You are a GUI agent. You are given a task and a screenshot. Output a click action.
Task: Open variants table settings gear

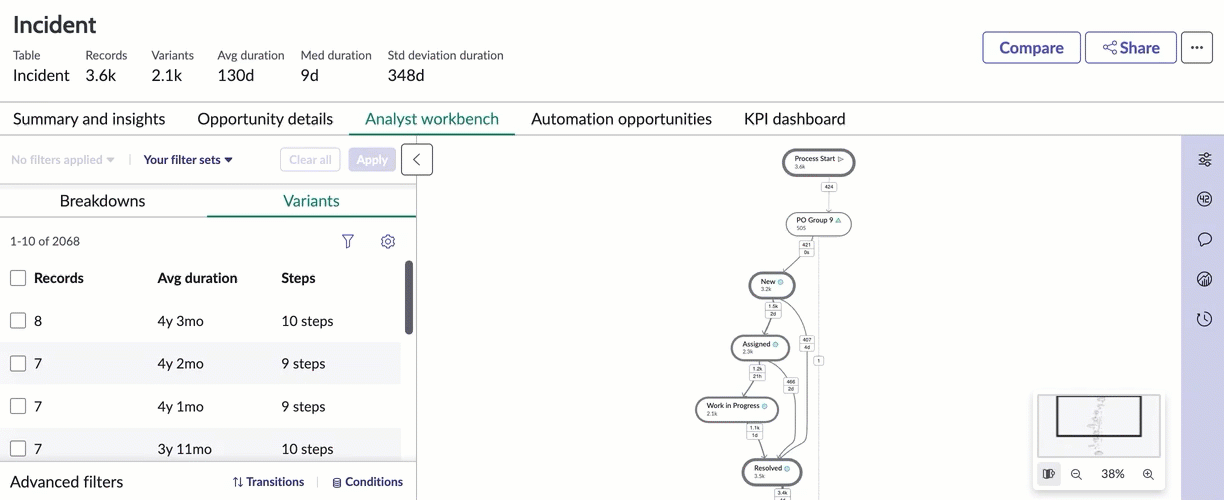tap(388, 241)
